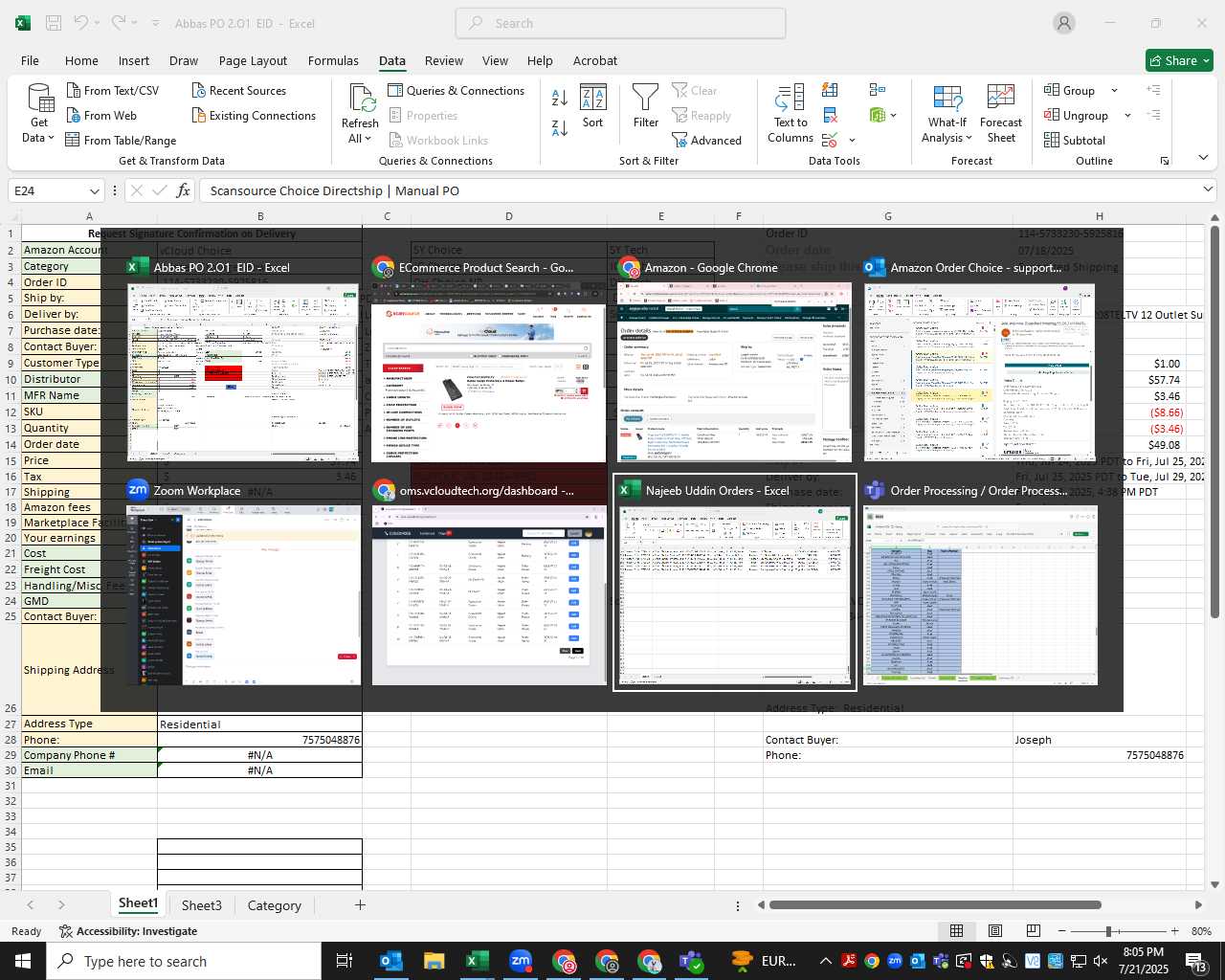Switch to the Formulas ribbon tab

pos(333,60)
